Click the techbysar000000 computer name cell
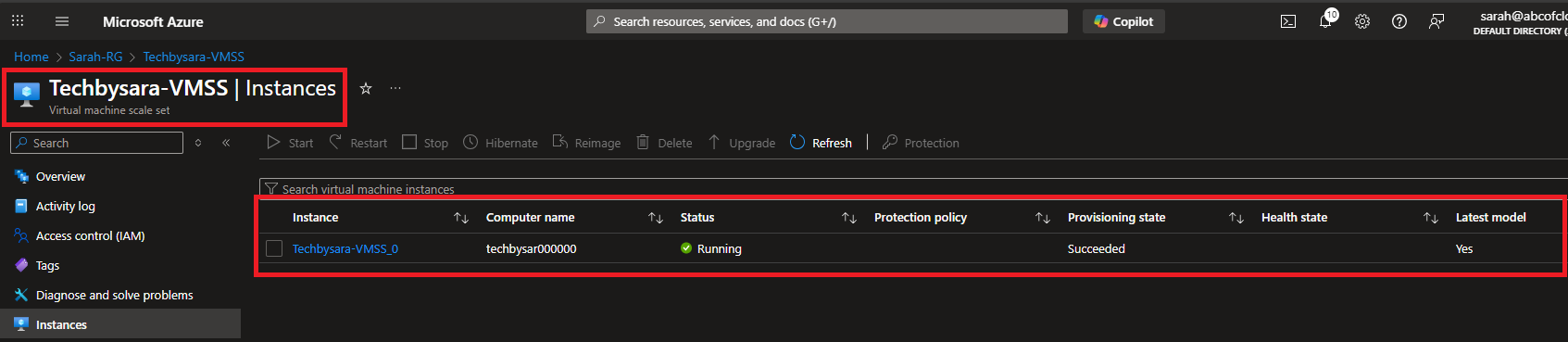The image size is (1568, 342). coord(531,248)
